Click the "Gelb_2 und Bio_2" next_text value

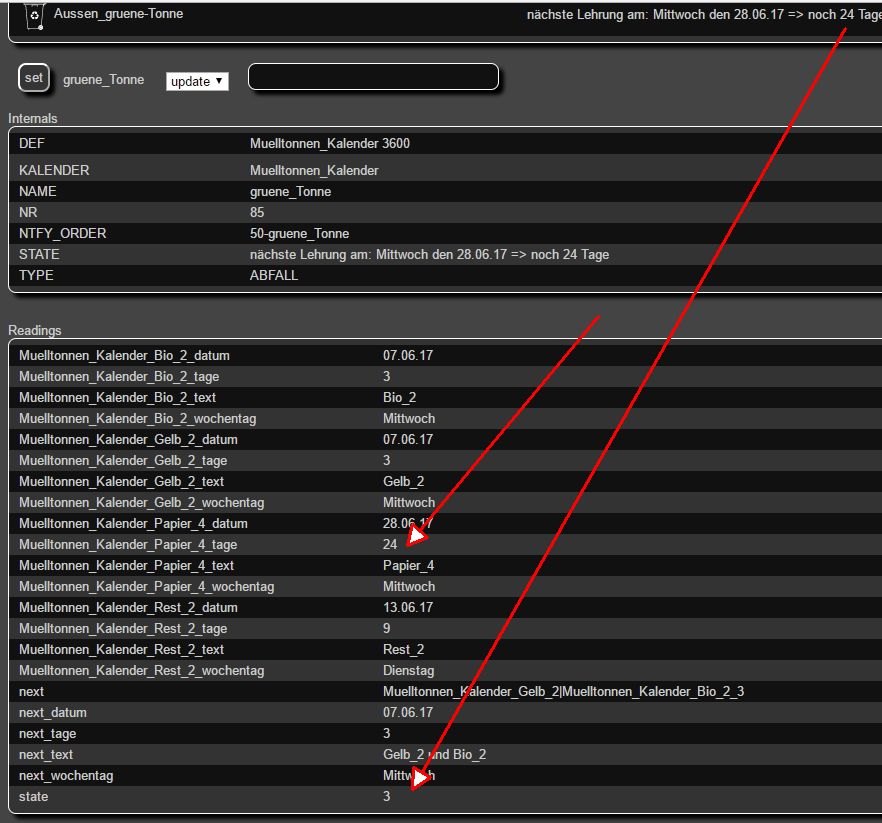434,755
